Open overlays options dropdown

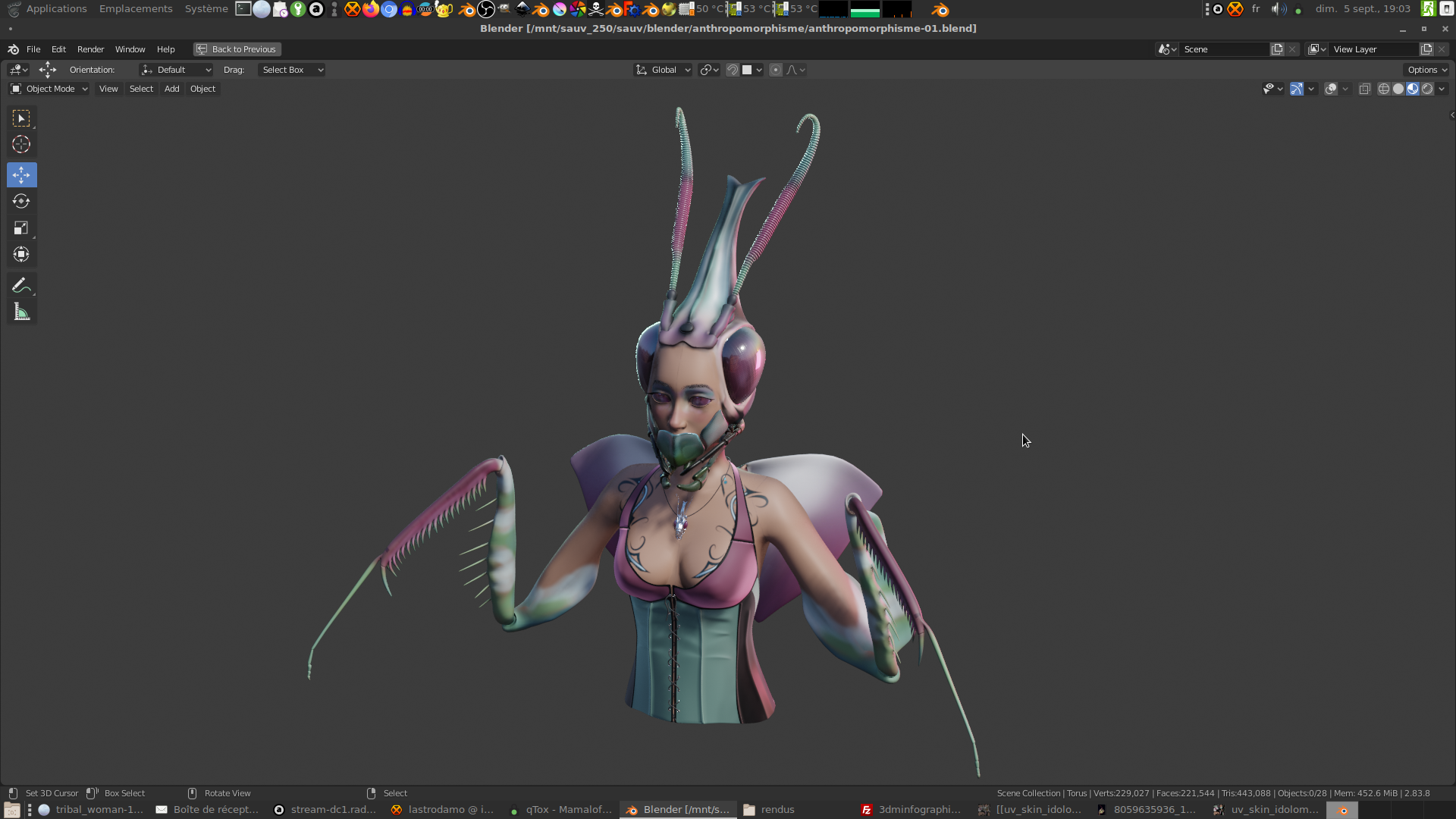pos(1345,89)
